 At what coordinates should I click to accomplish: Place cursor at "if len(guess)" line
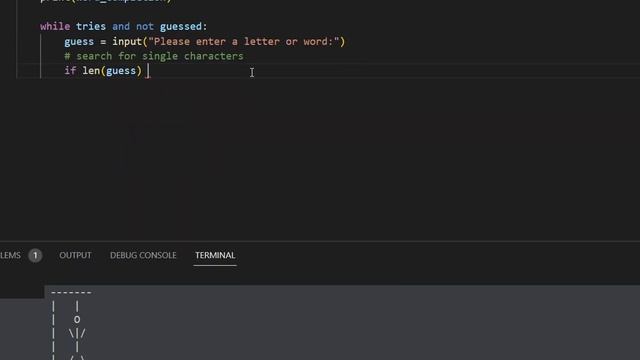103,71
